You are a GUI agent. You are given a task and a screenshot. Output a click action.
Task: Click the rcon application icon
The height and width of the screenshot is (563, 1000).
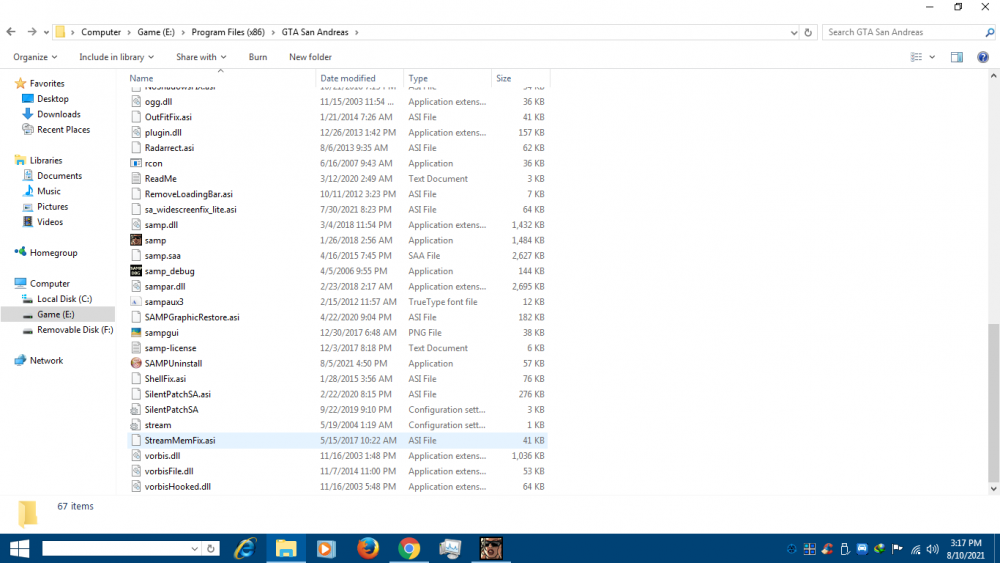click(x=136, y=163)
